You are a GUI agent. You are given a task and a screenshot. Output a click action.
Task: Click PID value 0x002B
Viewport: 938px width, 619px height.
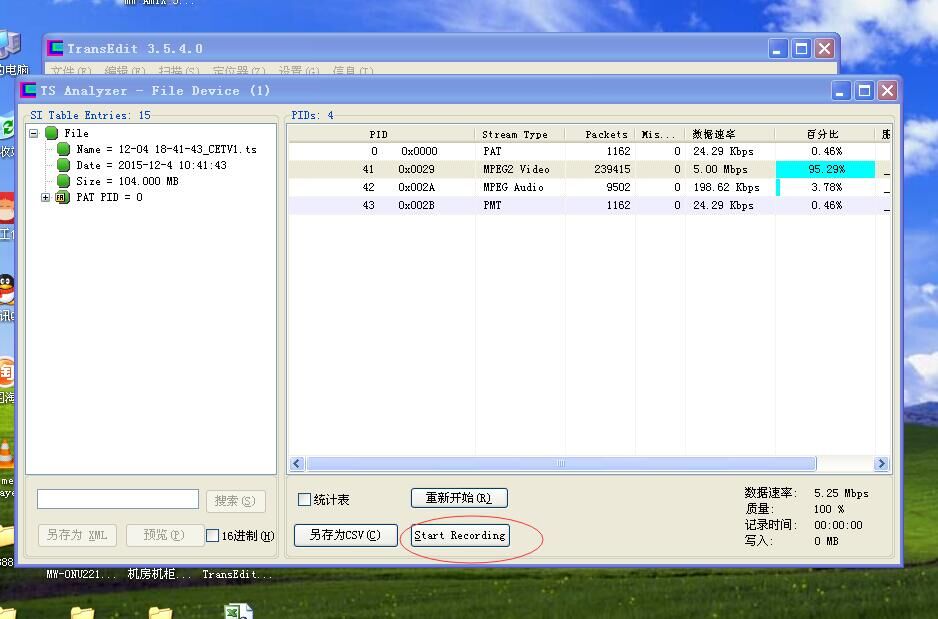(416, 205)
